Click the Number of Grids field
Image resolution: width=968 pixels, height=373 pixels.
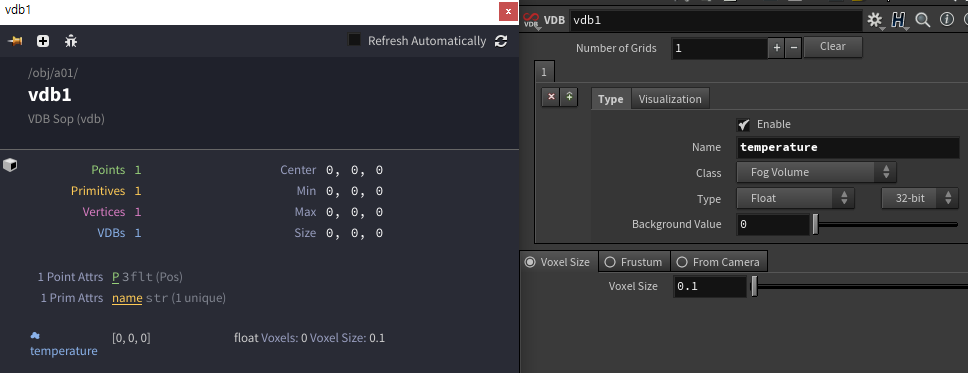pos(719,48)
